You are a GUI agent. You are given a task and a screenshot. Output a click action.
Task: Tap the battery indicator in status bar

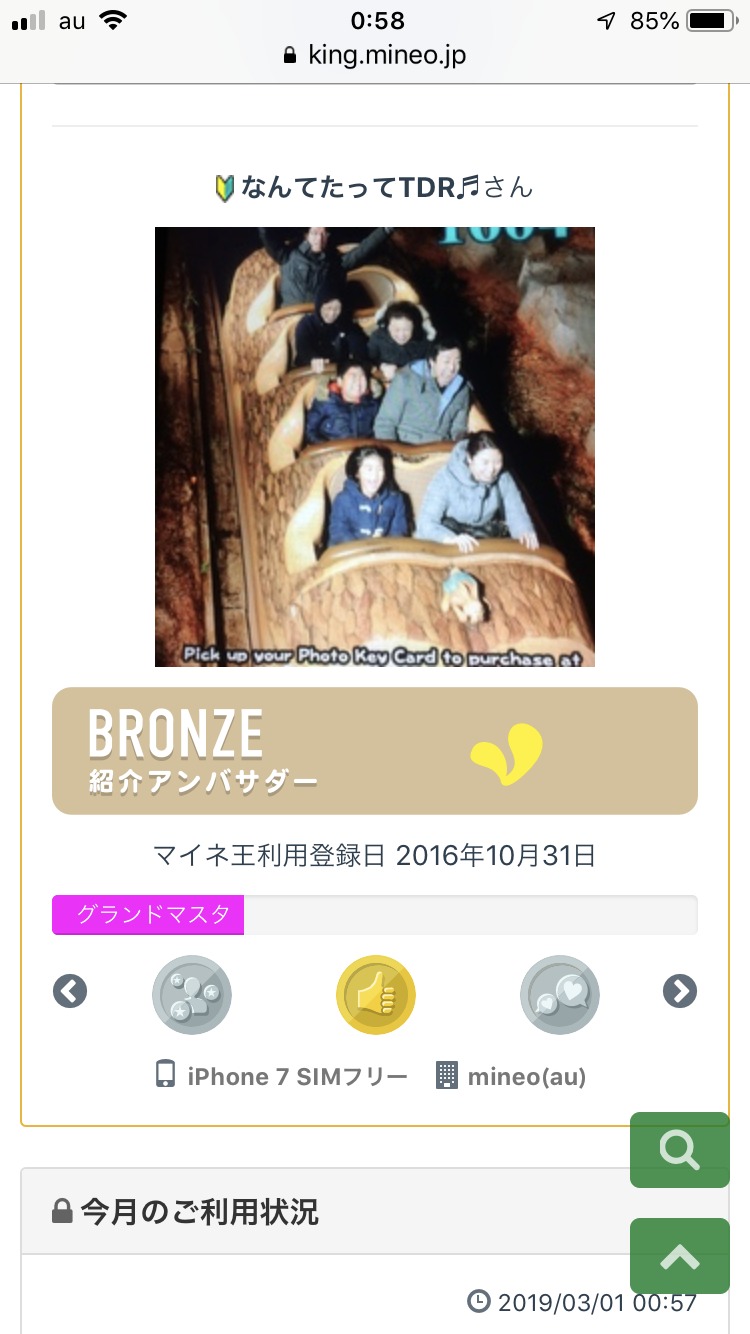(711, 21)
